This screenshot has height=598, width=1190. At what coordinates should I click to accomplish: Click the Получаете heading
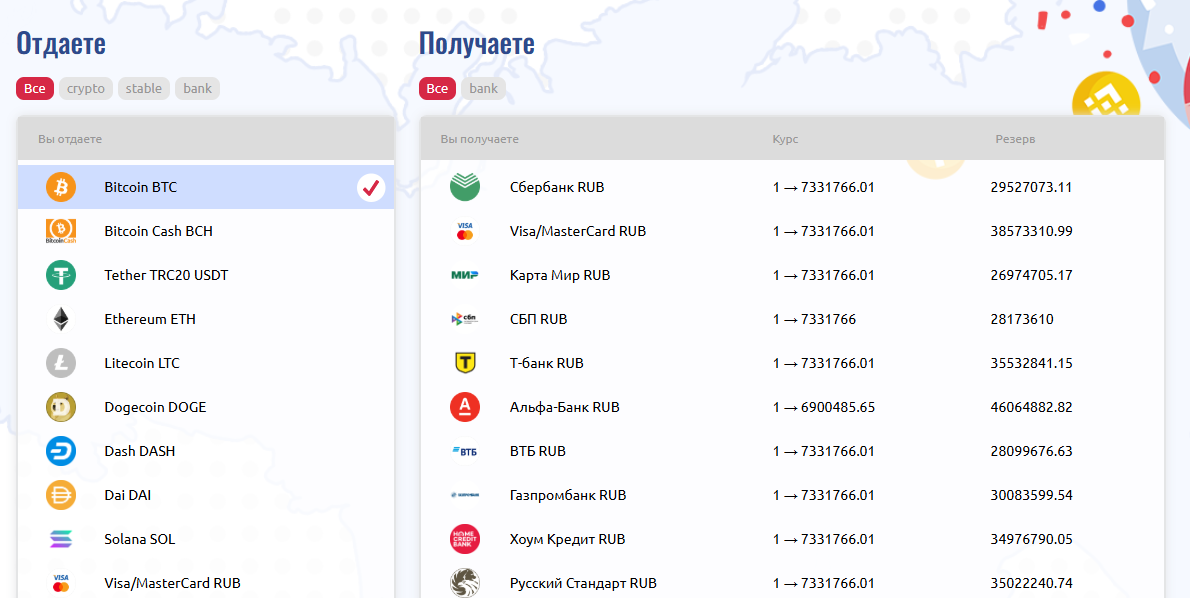[477, 43]
